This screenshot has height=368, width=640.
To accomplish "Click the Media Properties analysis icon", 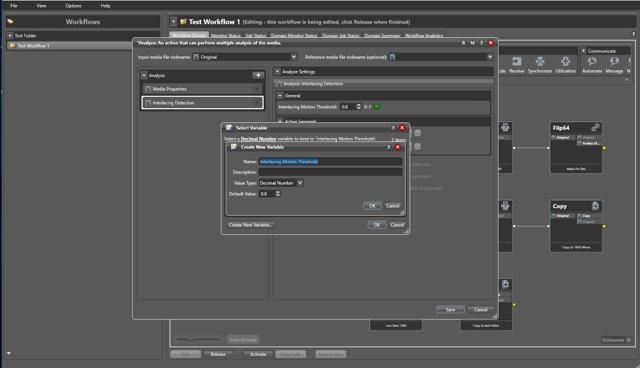I will pyautogui.click(x=148, y=89).
